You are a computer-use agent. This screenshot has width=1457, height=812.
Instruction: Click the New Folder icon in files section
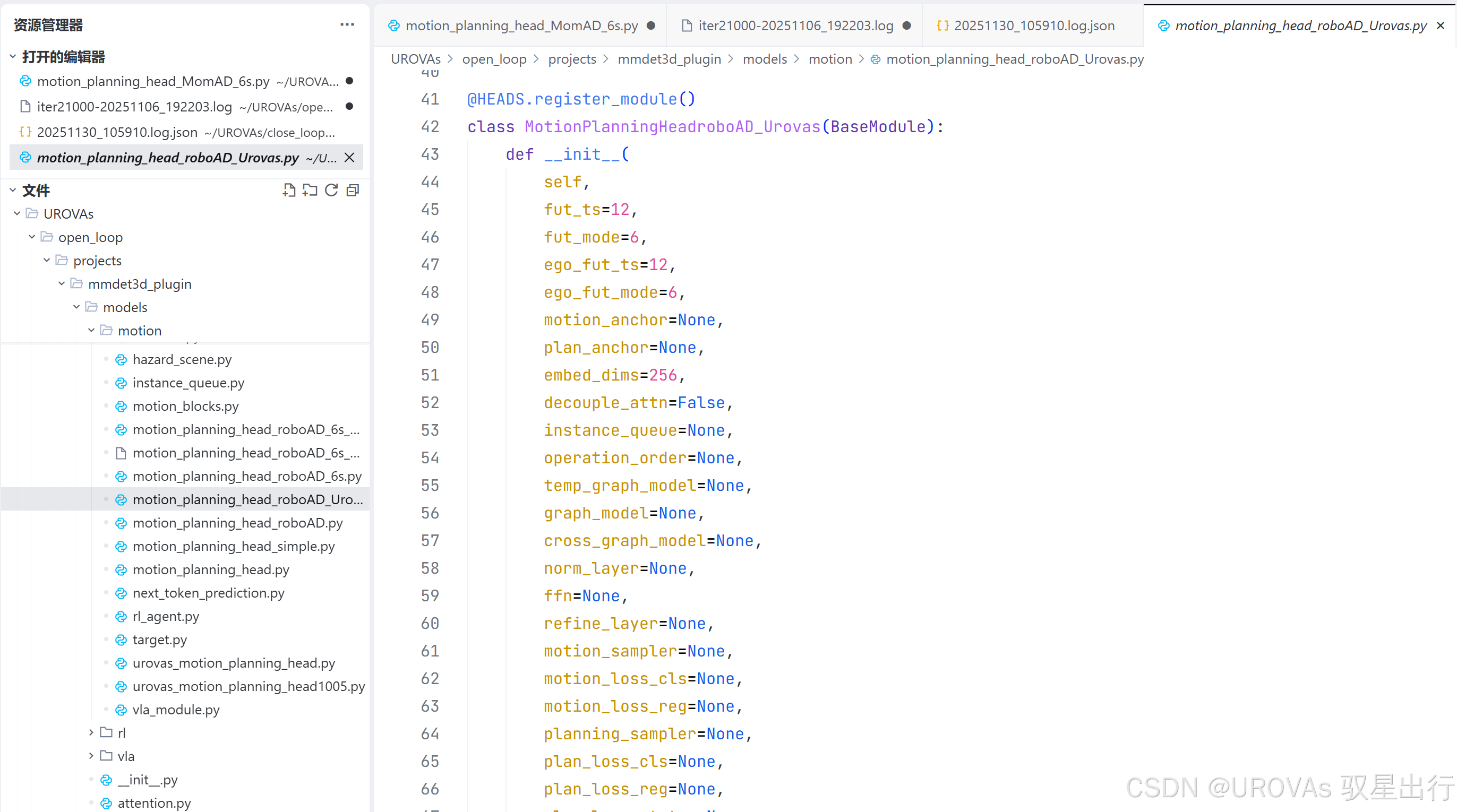click(310, 190)
